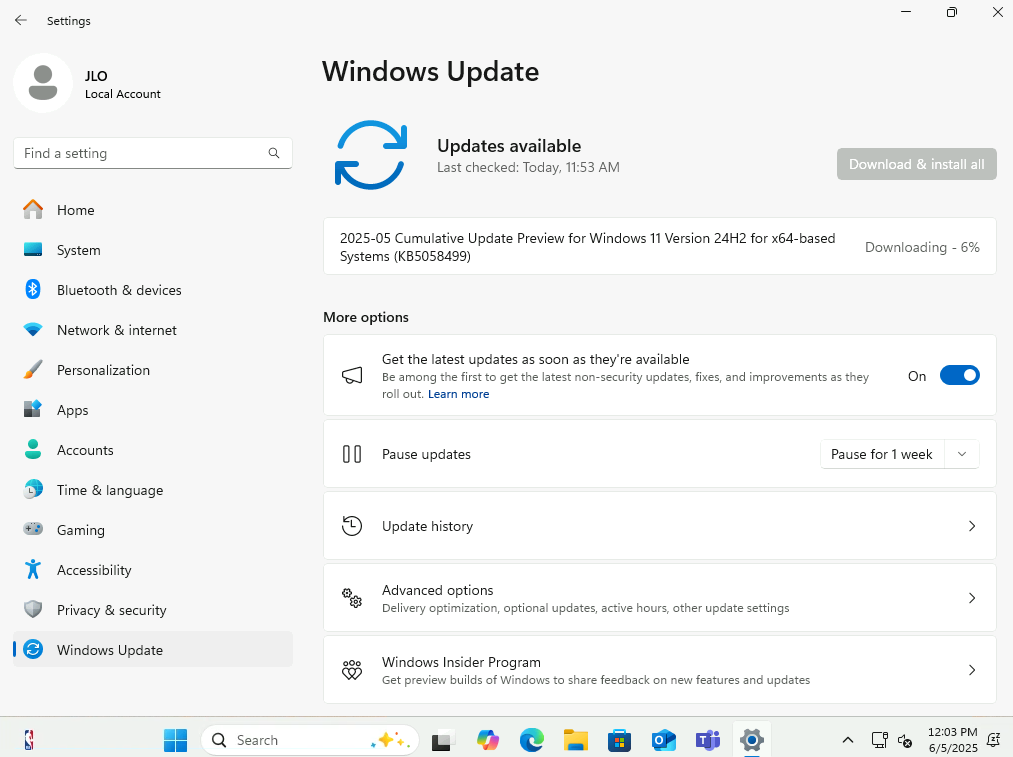The width and height of the screenshot is (1013, 757).
Task: Click the back arrow in Settings
Action: pyautogui.click(x=21, y=20)
